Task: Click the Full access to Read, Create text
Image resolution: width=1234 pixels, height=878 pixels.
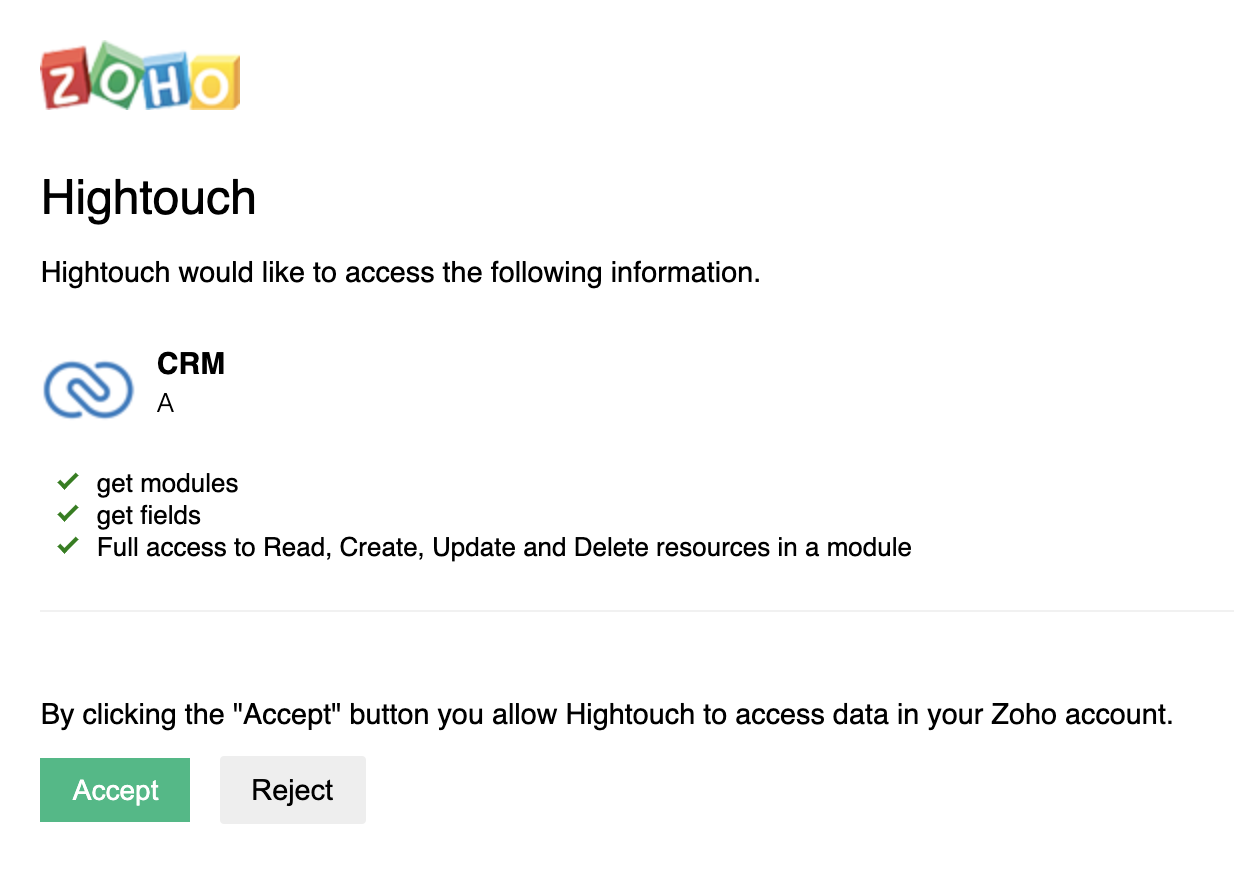Action: (x=504, y=548)
